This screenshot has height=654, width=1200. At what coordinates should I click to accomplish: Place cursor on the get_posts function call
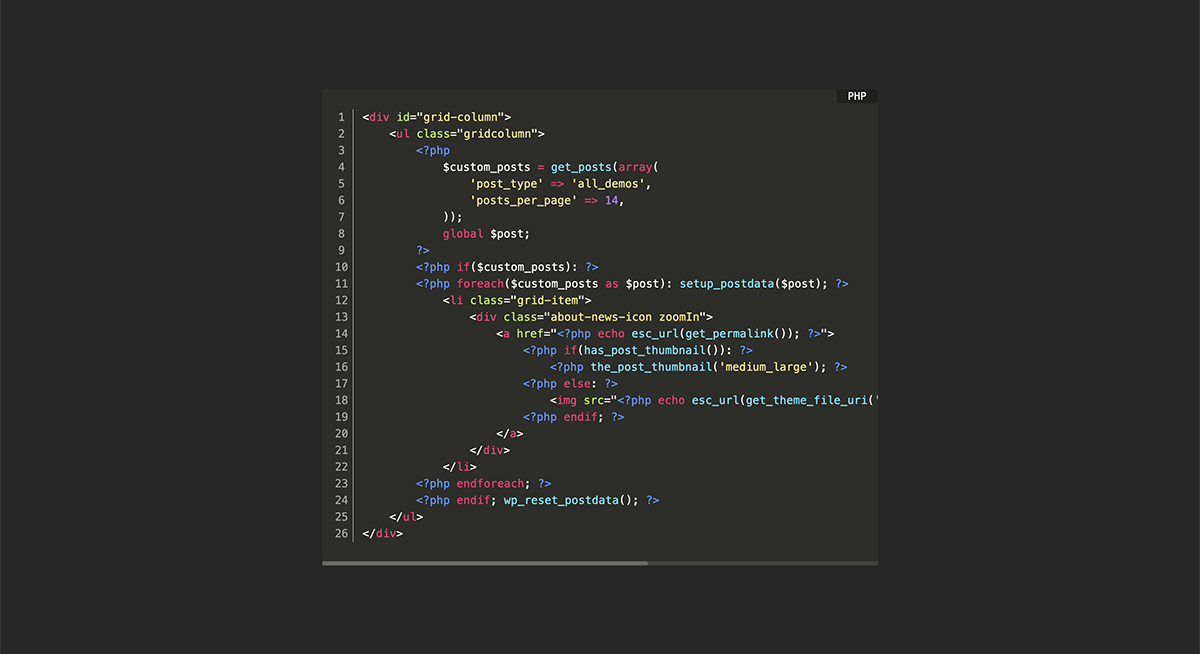(x=580, y=167)
